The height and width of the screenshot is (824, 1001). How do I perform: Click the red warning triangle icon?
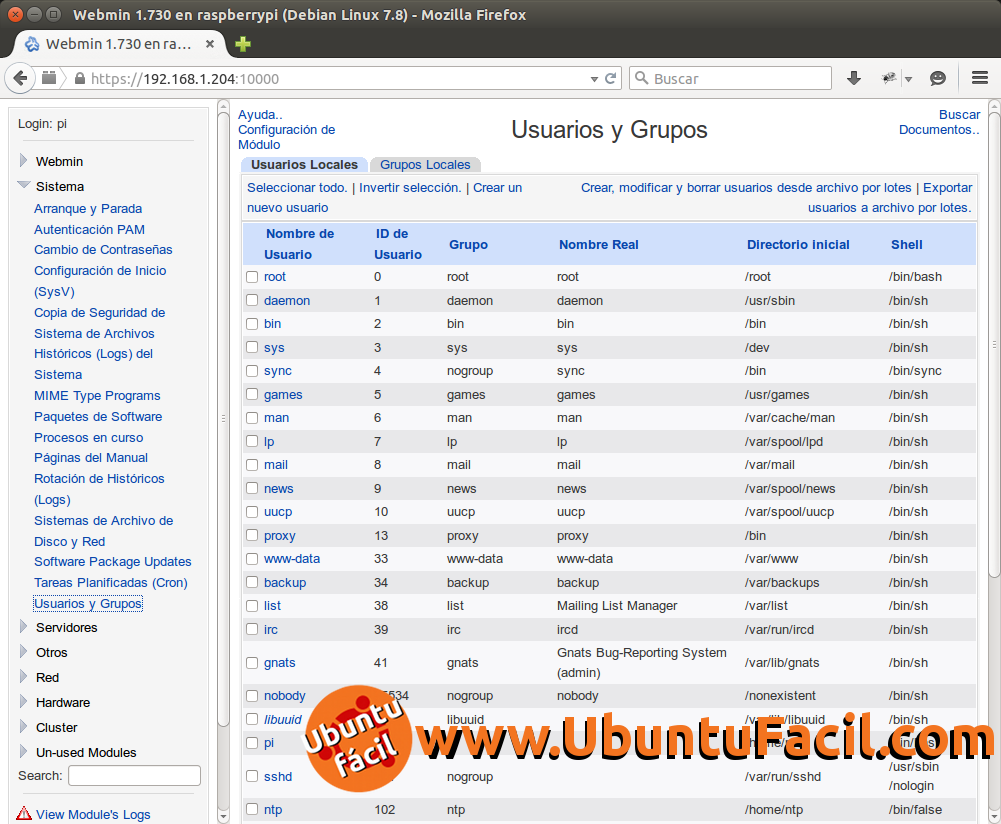click(24, 813)
